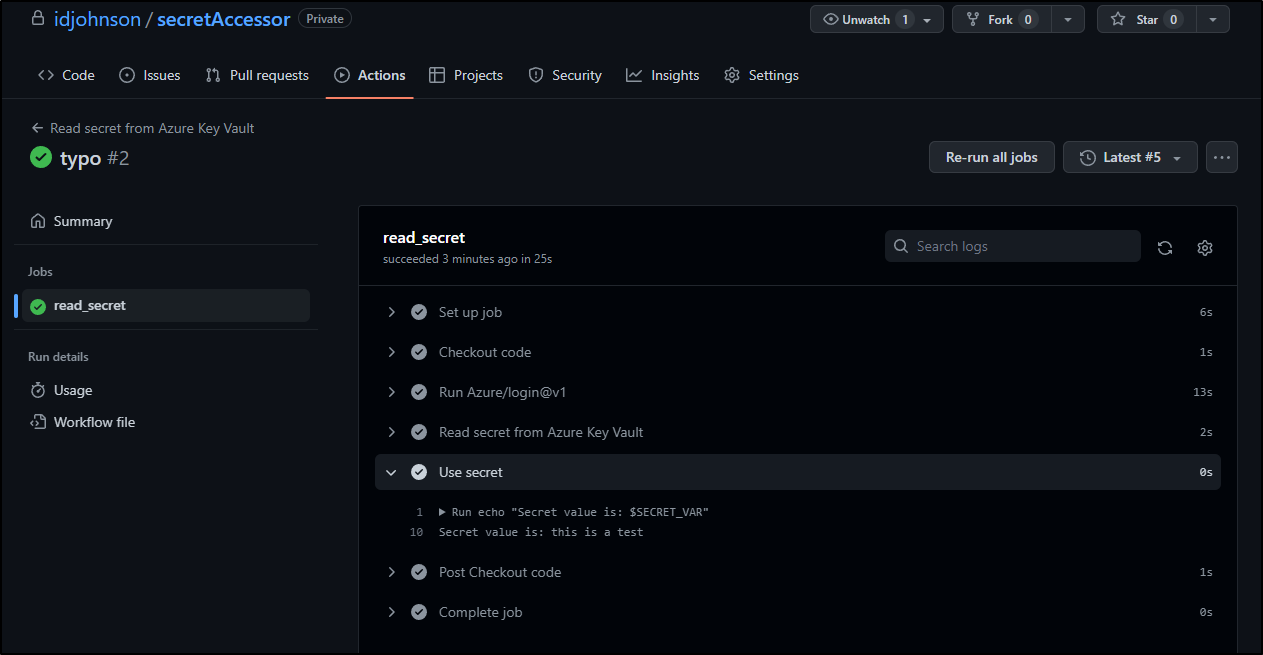Click the read_secret job heading
This screenshot has height=655, width=1263.
(x=424, y=237)
